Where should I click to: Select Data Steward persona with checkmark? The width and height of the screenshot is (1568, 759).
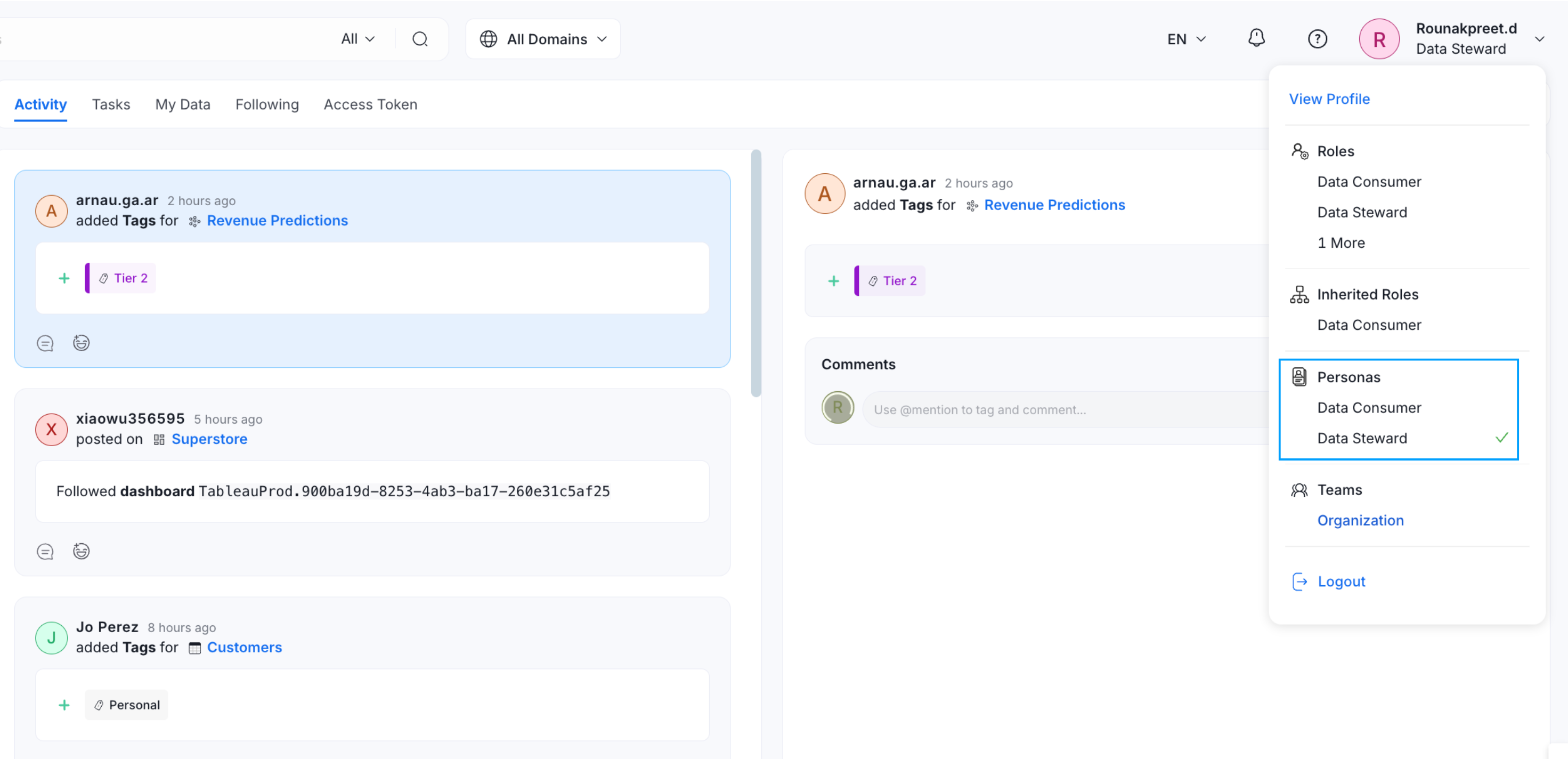(x=1362, y=438)
